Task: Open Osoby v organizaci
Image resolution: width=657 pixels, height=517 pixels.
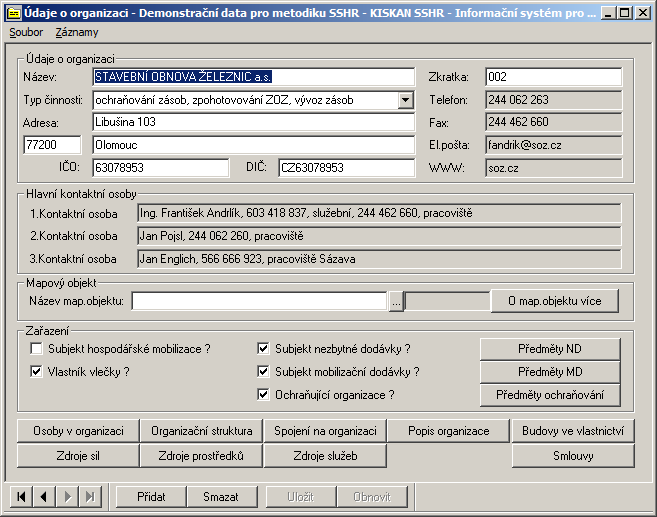Action: (78, 431)
